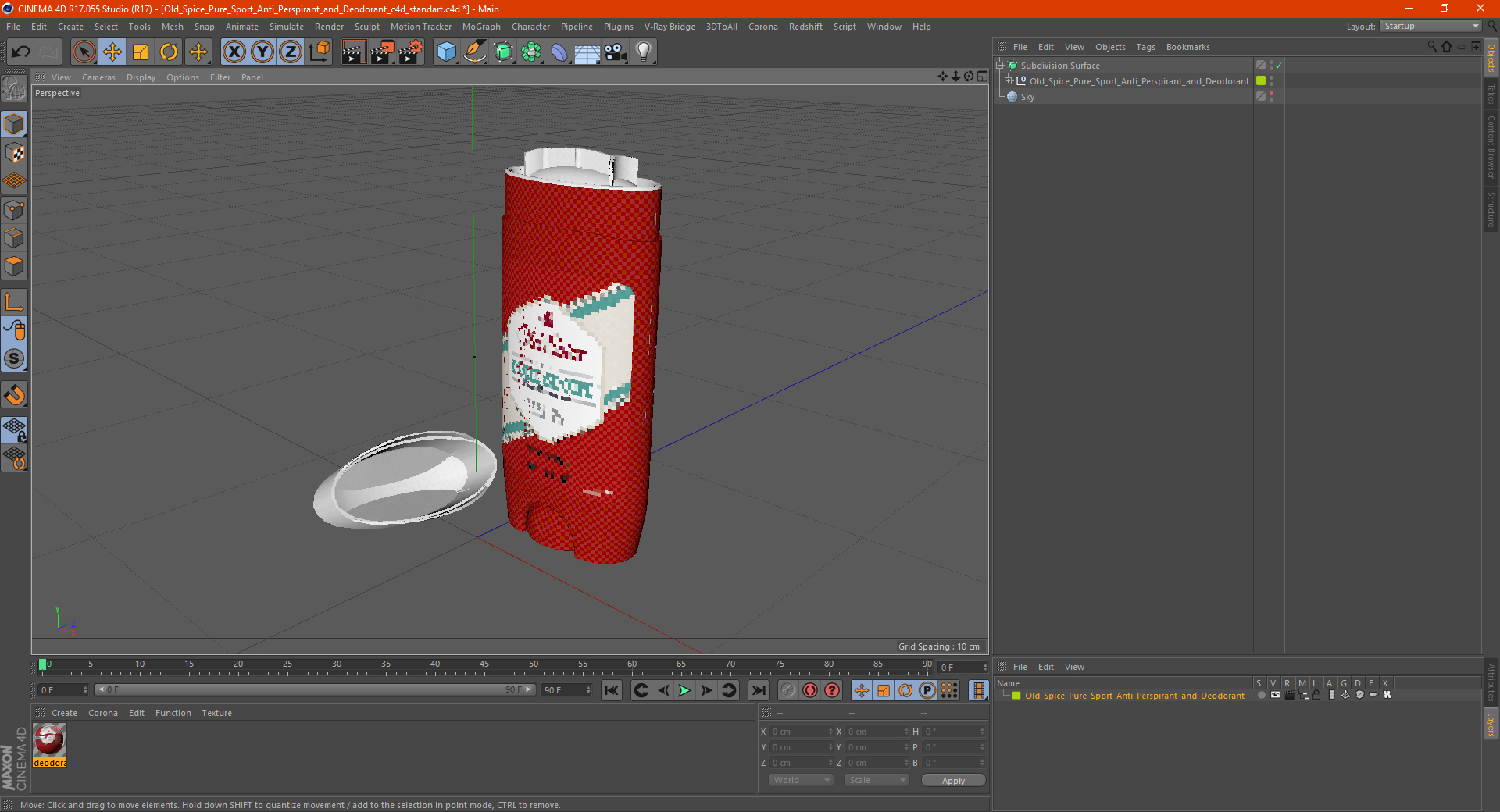Render to Picture Viewer
Screen dimensions: 1500x812
pyautogui.click(x=382, y=52)
